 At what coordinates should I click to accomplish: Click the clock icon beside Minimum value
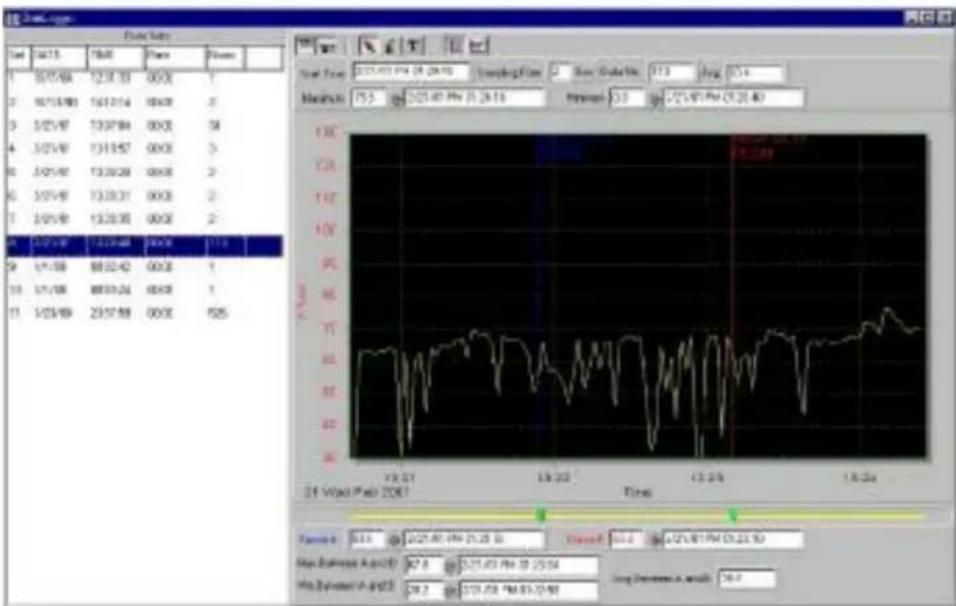(654, 98)
